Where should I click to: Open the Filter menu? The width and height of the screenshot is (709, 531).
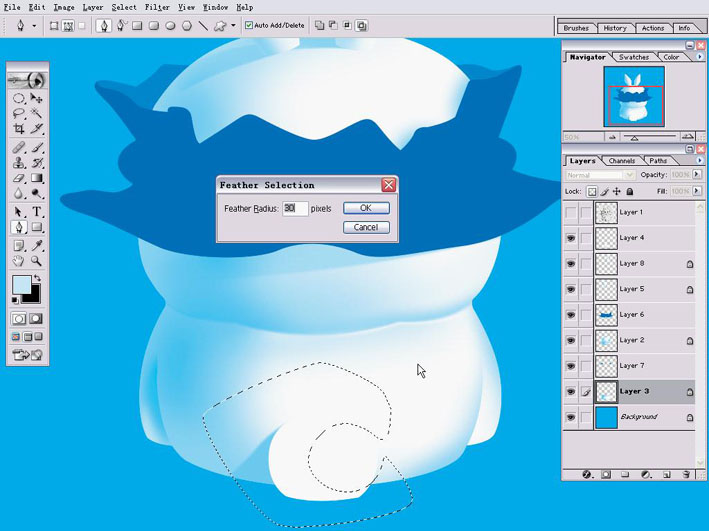157,7
